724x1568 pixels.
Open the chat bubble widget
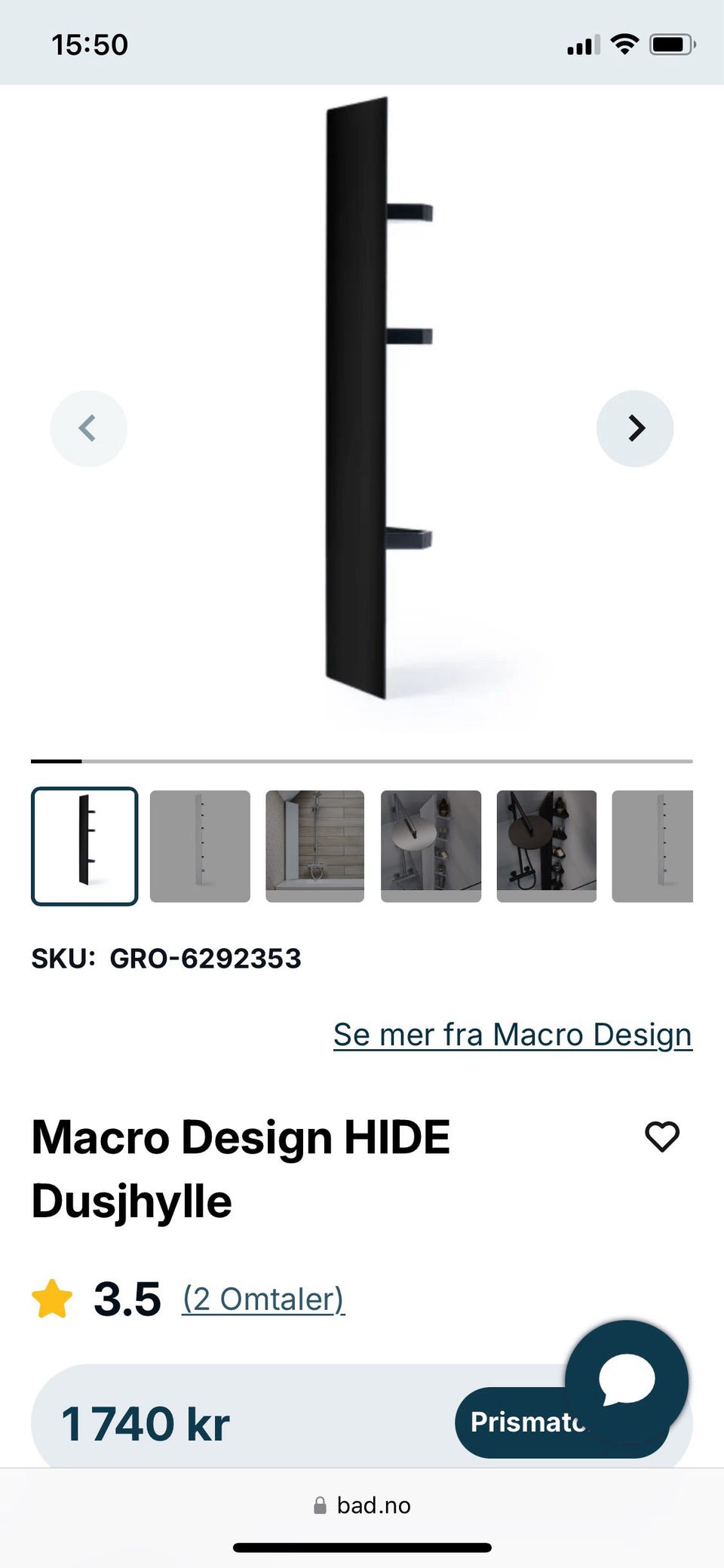627,1382
